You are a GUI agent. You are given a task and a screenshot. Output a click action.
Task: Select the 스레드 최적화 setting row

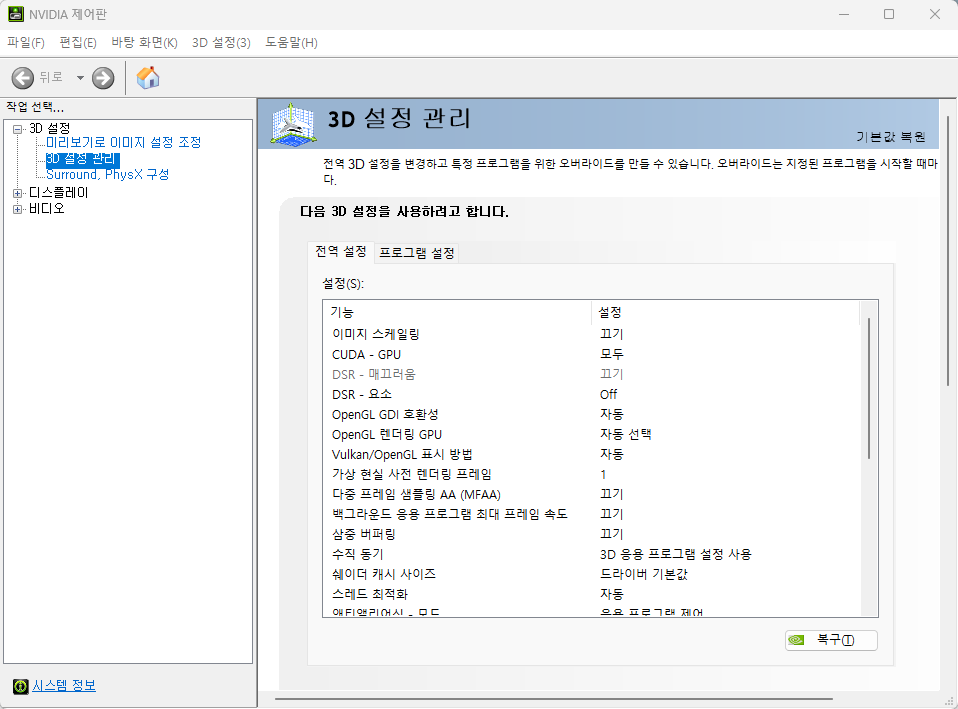click(591, 594)
